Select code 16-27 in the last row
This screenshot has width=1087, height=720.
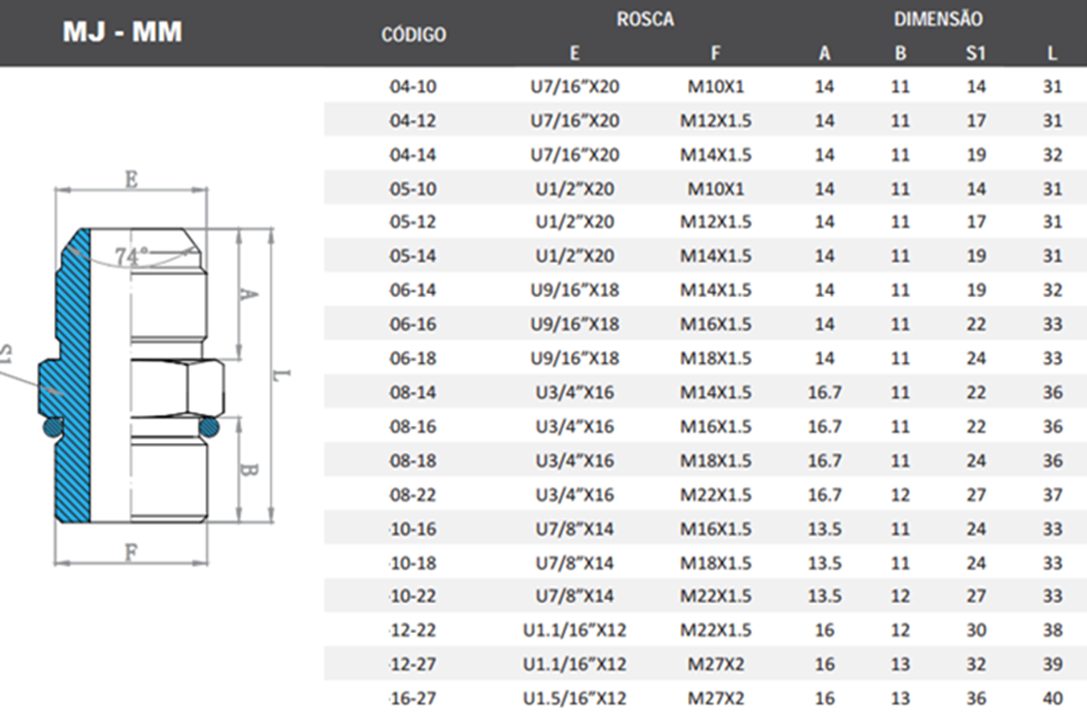pyautogui.click(x=414, y=699)
